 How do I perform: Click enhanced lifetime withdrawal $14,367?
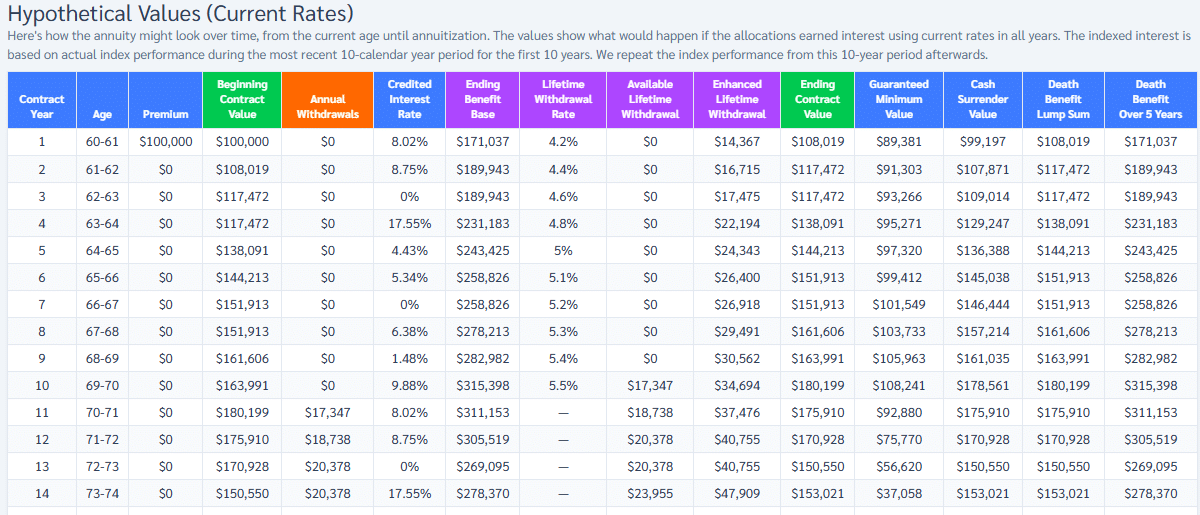[738, 142]
